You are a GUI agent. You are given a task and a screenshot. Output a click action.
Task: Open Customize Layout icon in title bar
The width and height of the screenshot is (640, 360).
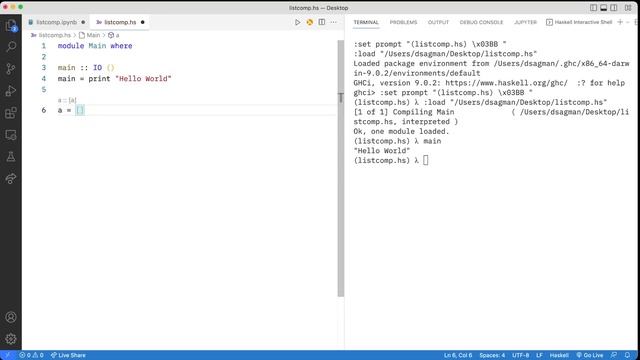628,8
